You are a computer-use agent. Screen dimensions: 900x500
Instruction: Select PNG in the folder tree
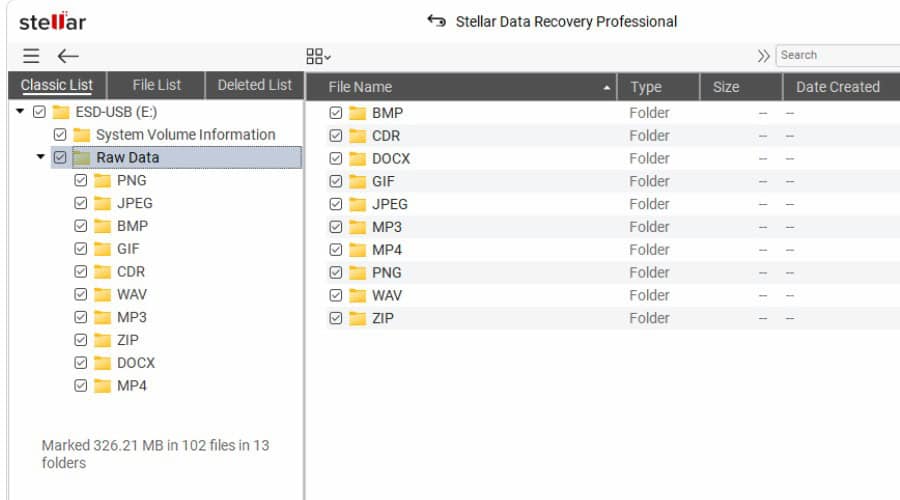(131, 180)
